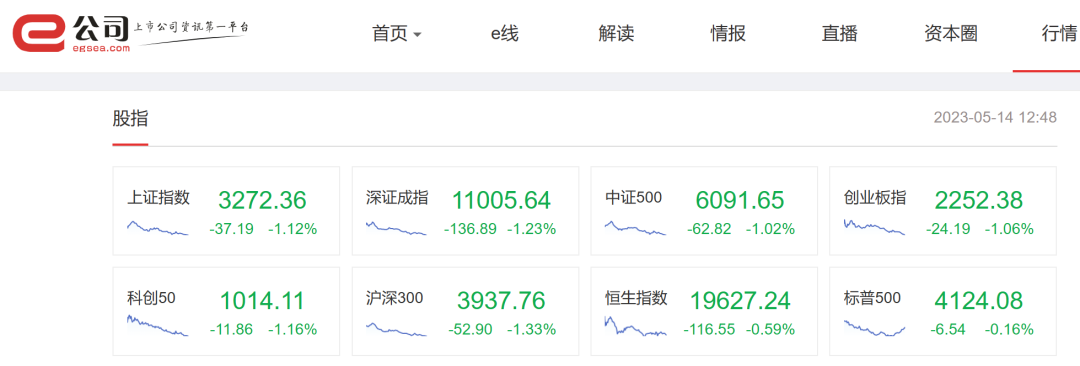The width and height of the screenshot is (1080, 366).
Task: Click the 2252.38 index value
Action: pos(979,201)
